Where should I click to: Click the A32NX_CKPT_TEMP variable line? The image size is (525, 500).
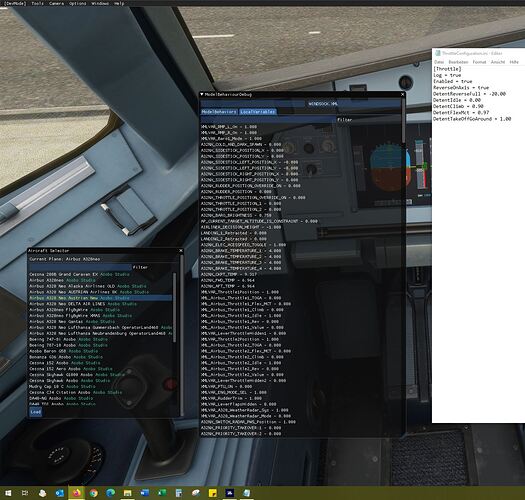pos(229,274)
